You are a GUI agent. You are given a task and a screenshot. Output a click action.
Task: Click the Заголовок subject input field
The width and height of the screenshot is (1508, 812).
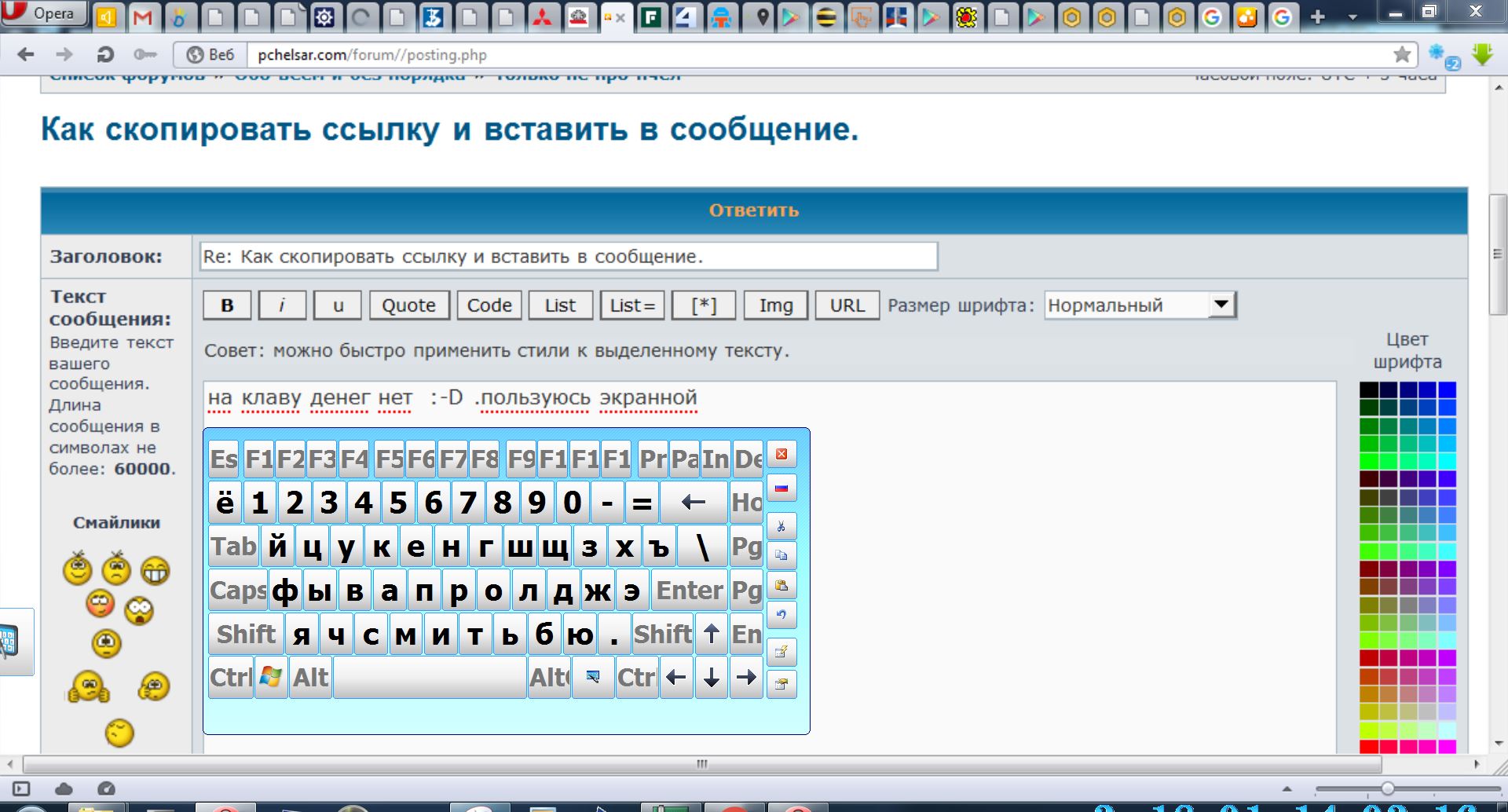tap(568, 257)
